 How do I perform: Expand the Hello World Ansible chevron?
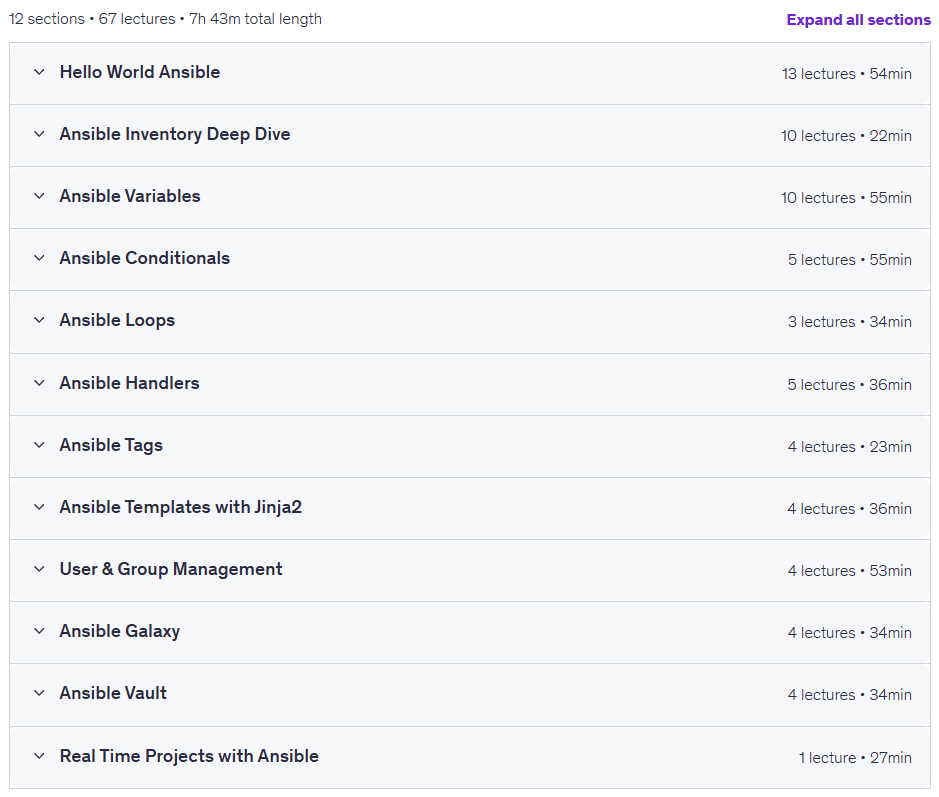click(x=40, y=72)
